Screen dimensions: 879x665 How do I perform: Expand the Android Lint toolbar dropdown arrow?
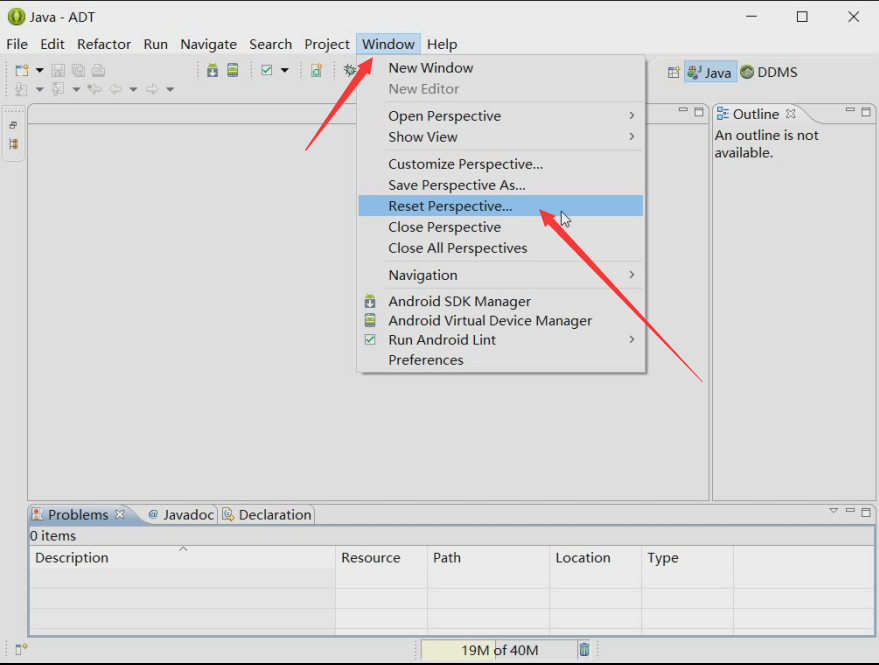(285, 71)
